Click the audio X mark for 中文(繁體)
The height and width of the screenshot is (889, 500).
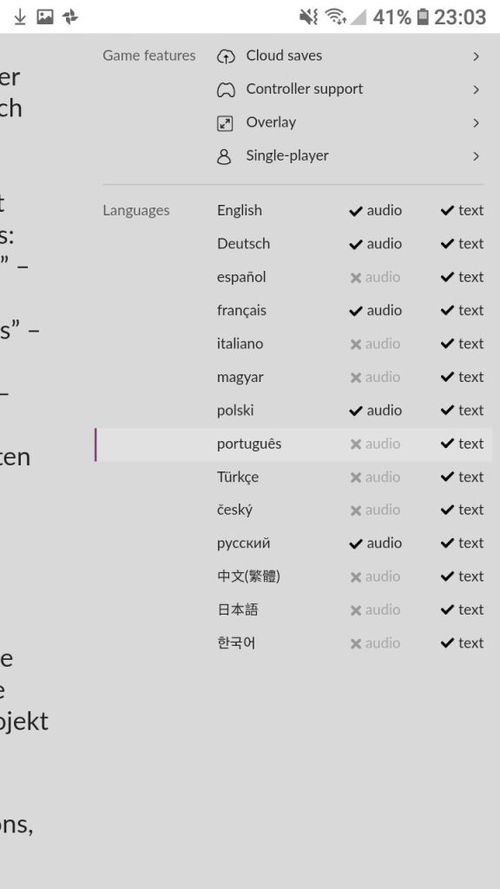coord(355,577)
